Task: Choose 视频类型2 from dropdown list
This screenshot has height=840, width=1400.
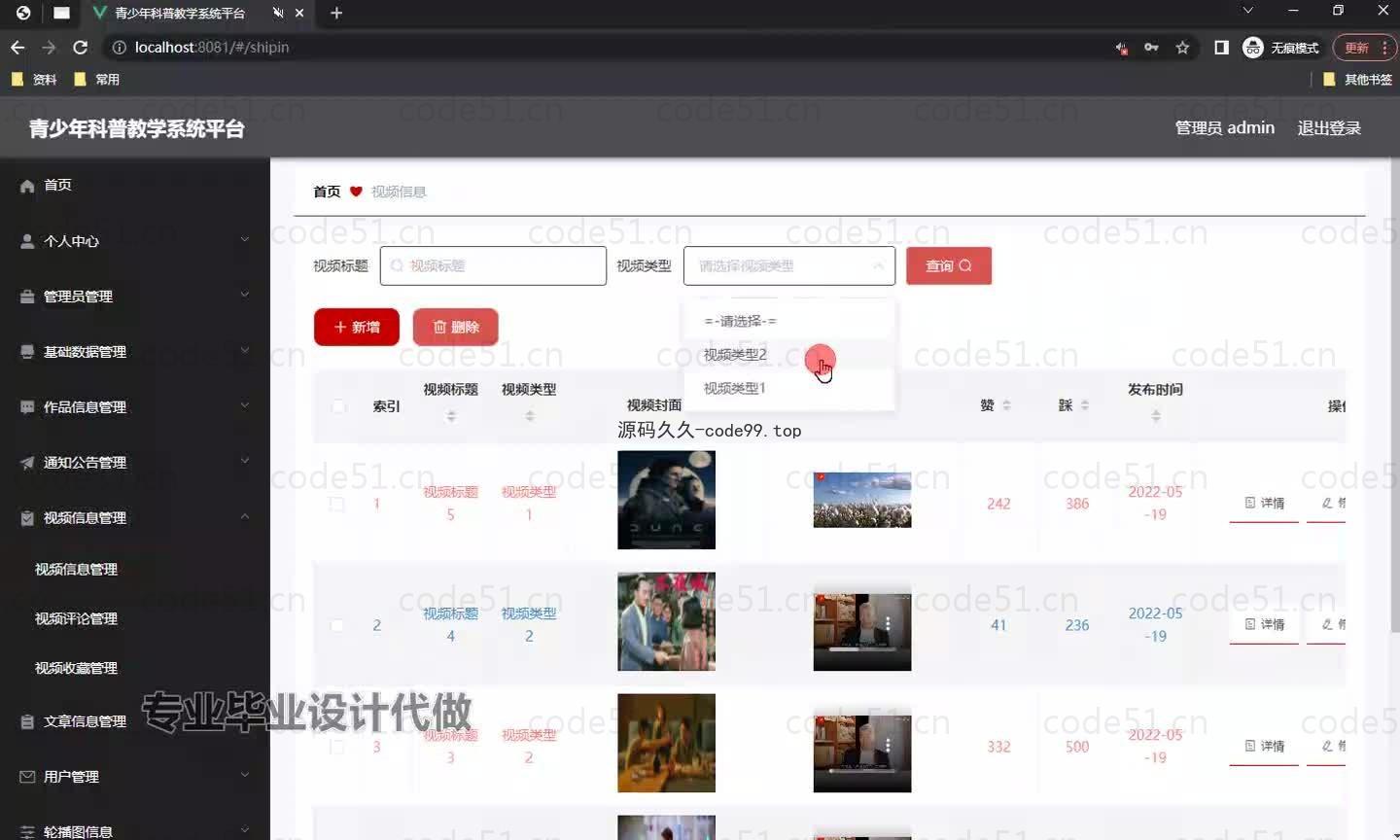Action: point(788,355)
